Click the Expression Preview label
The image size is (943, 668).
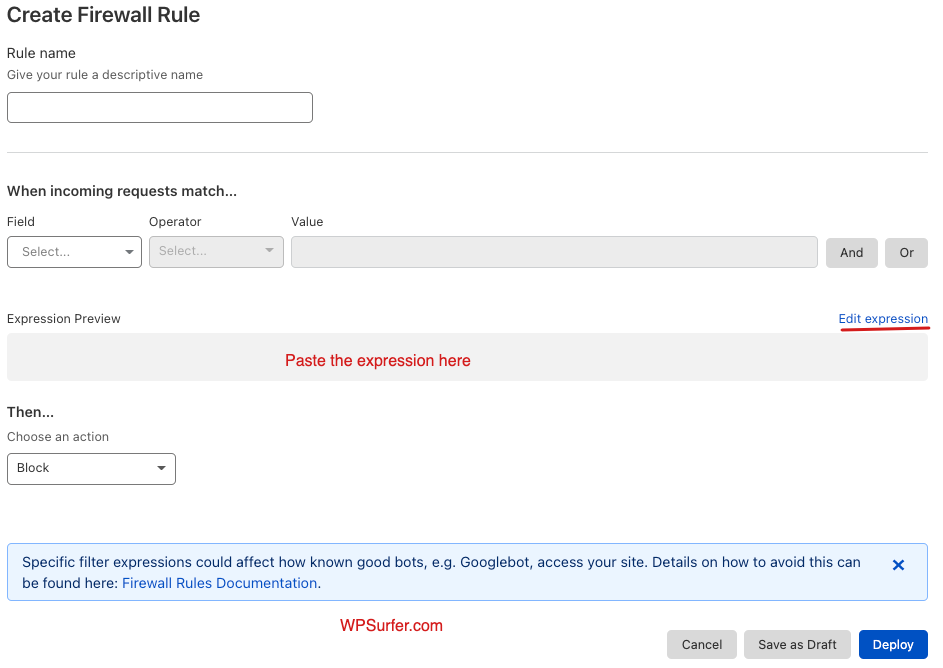[x=64, y=319]
